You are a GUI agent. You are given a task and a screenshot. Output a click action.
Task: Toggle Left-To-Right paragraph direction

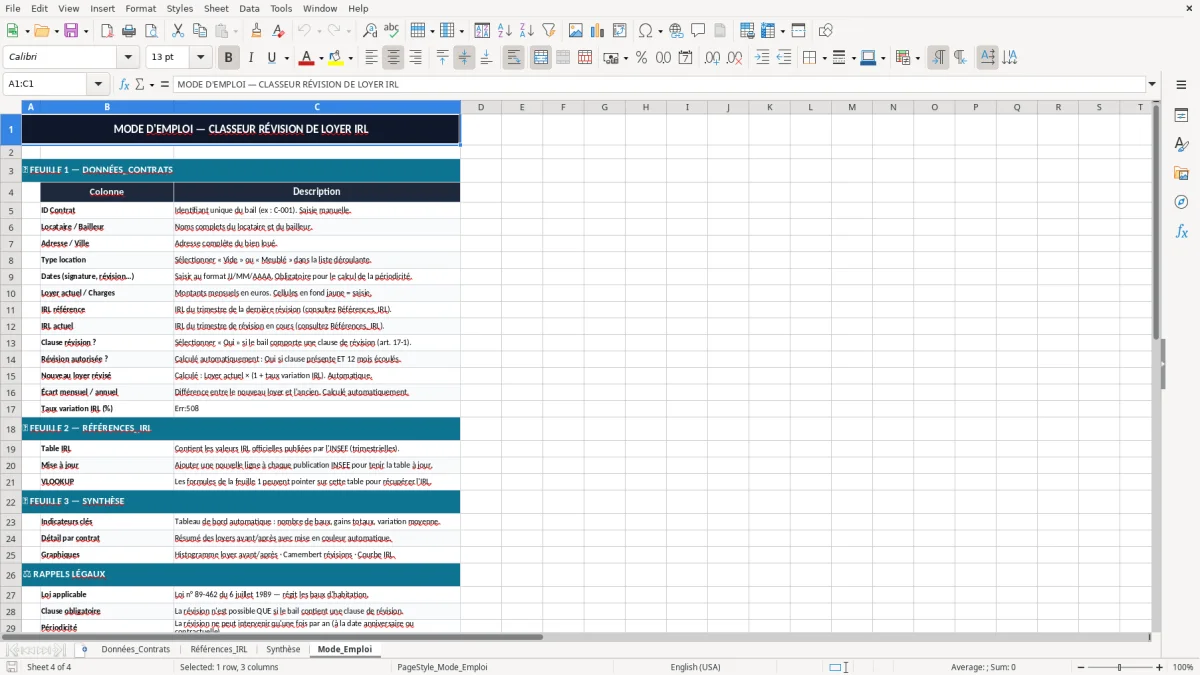click(x=938, y=58)
